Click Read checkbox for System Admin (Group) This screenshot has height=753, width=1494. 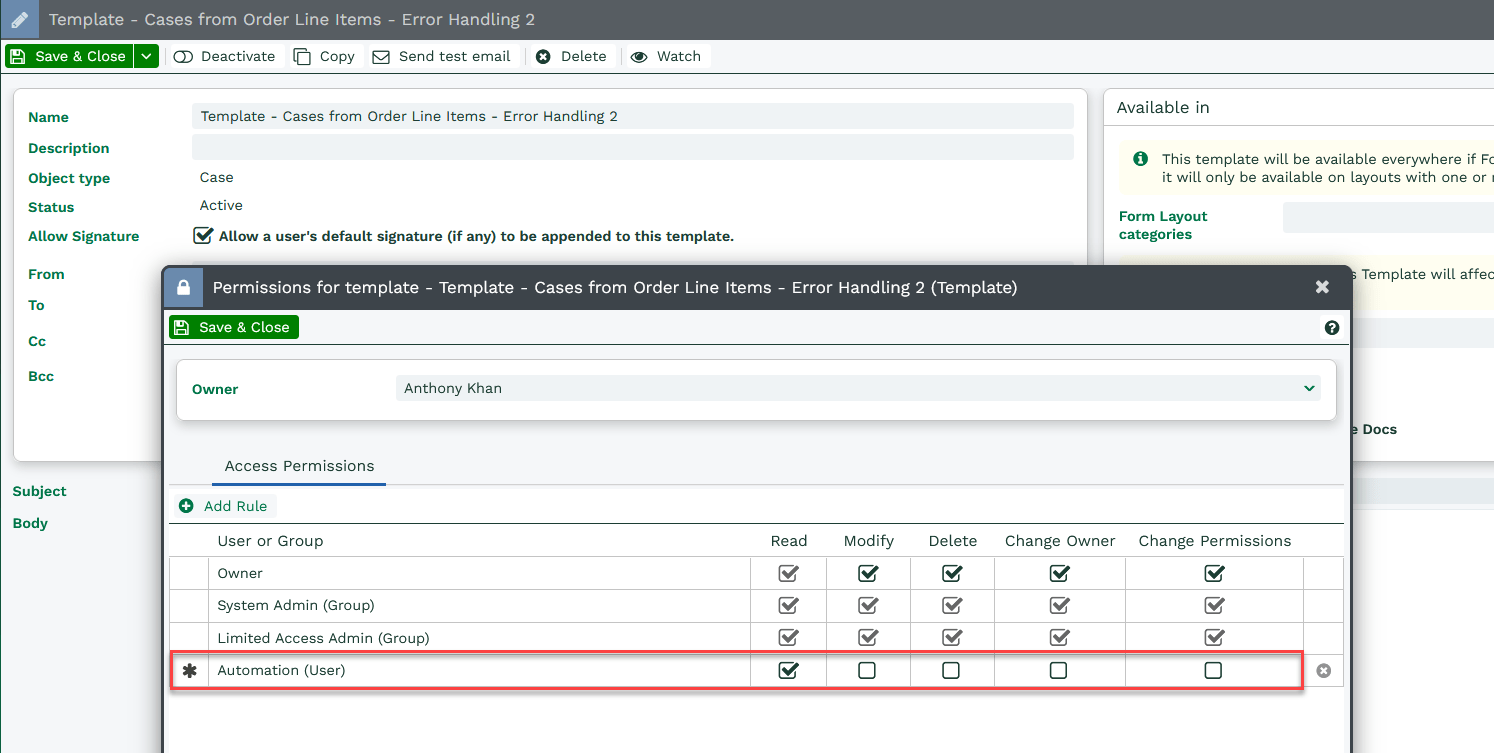click(788, 605)
